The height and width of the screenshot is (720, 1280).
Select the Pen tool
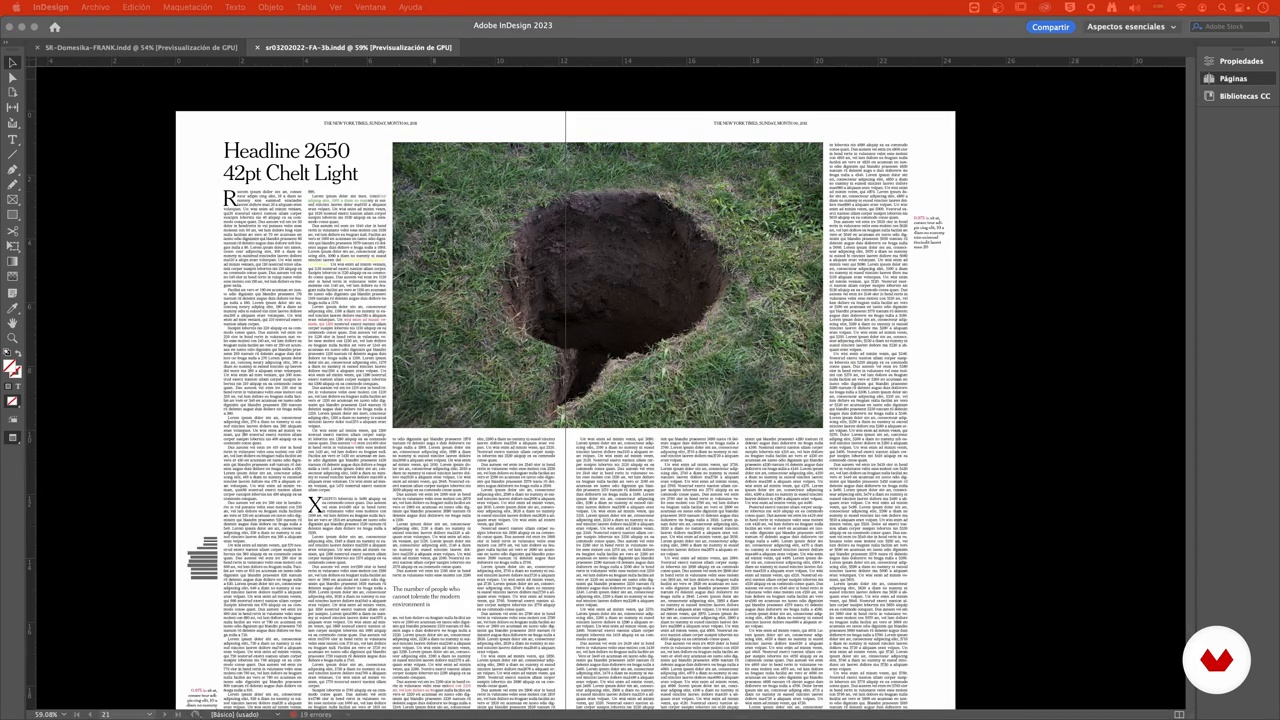[x=13, y=169]
